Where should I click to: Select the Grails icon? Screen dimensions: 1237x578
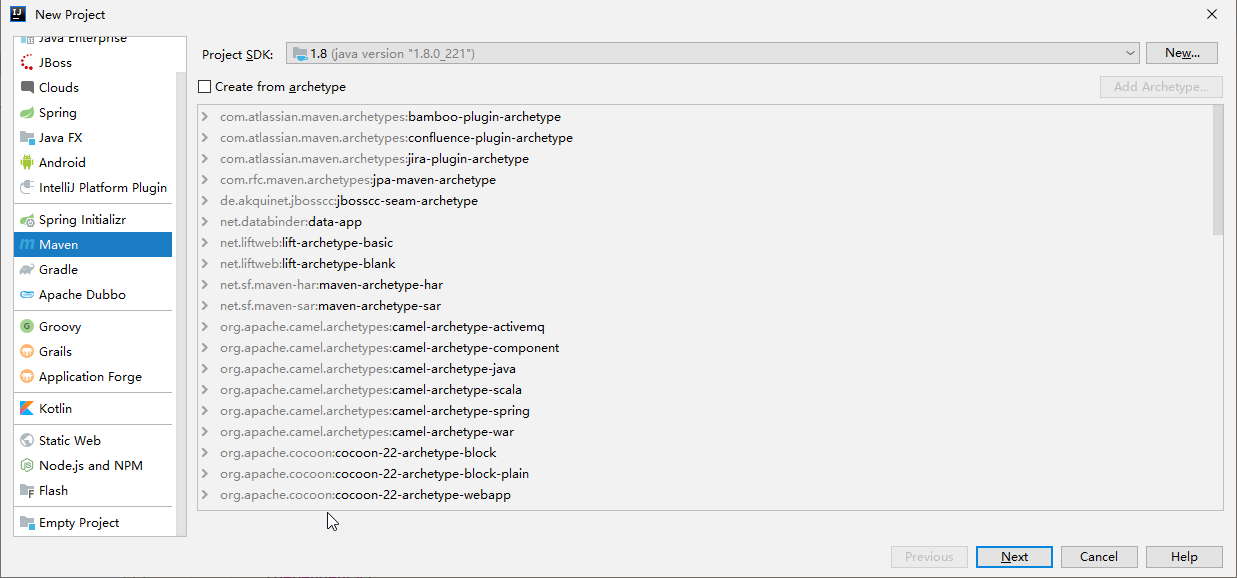click(x=27, y=352)
